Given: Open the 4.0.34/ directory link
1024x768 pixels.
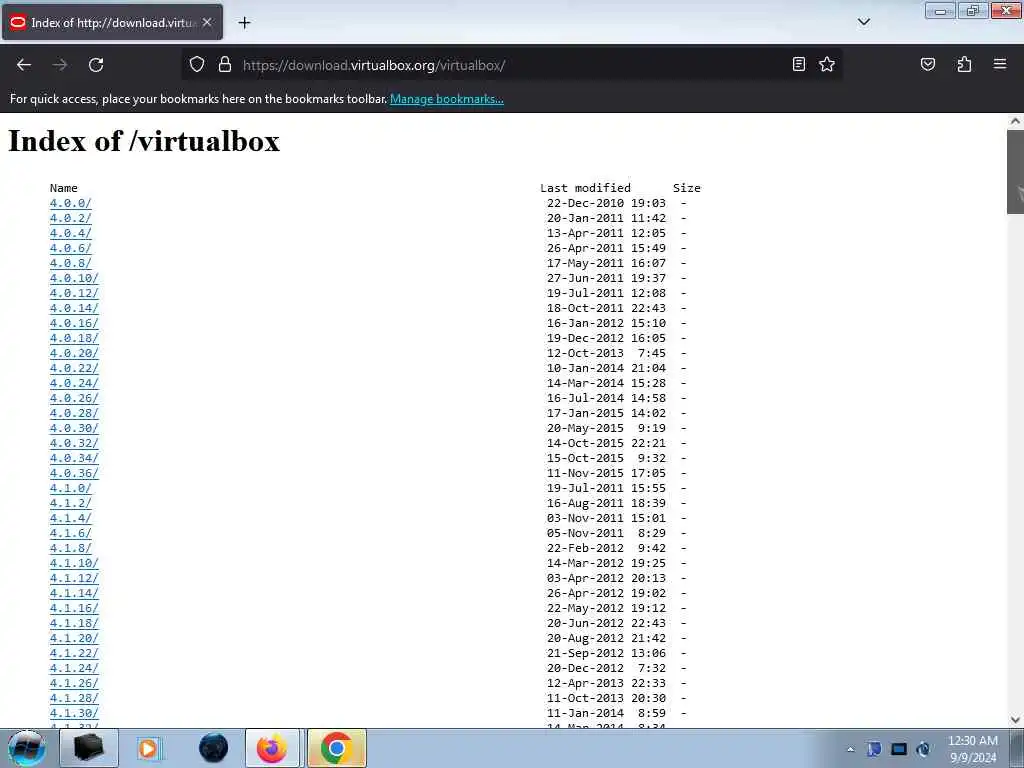Looking at the screenshot, I should (74, 458).
